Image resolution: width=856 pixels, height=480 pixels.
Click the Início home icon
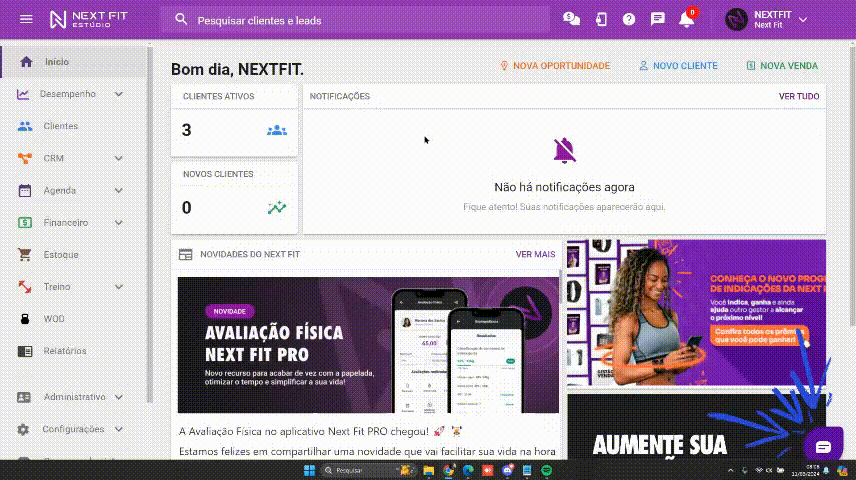[x=26, y=62]
